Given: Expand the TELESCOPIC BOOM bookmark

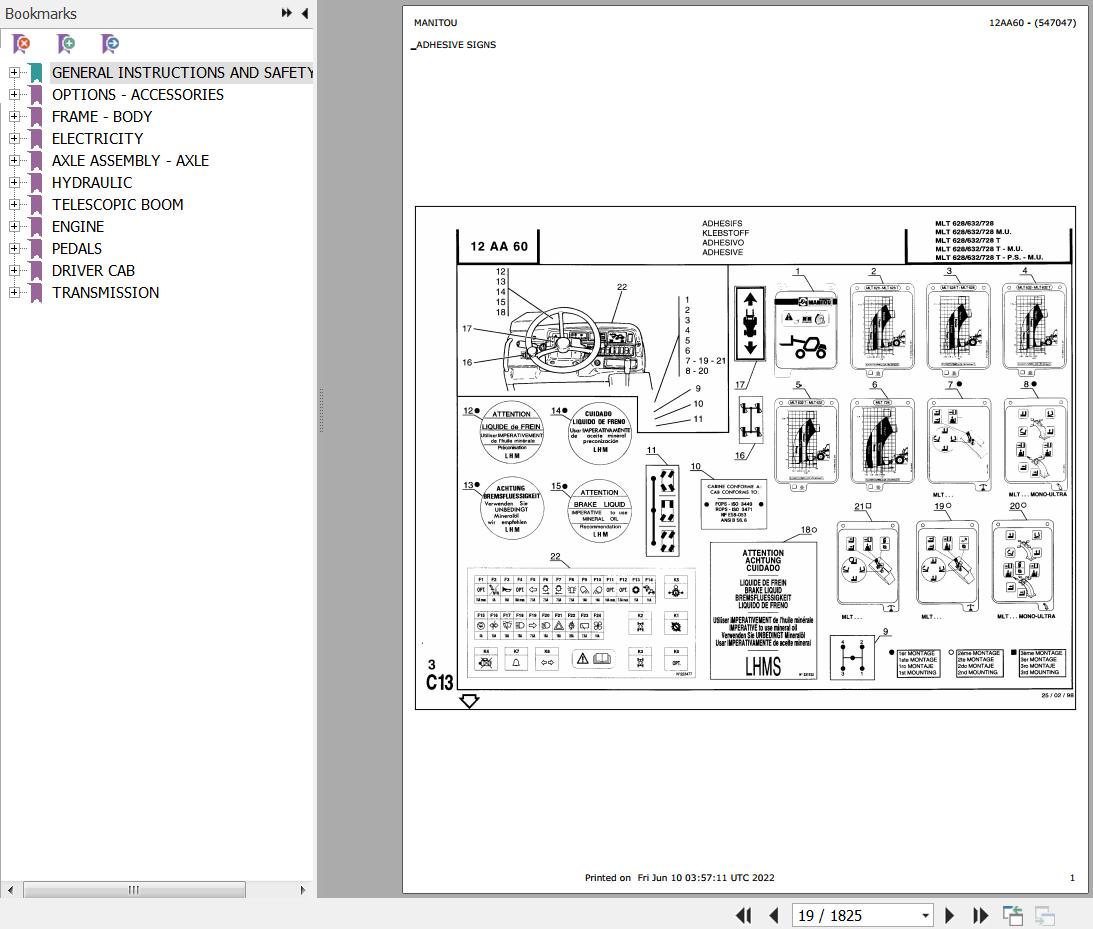Looking at the screenshot, I should [x=14, y=204].
